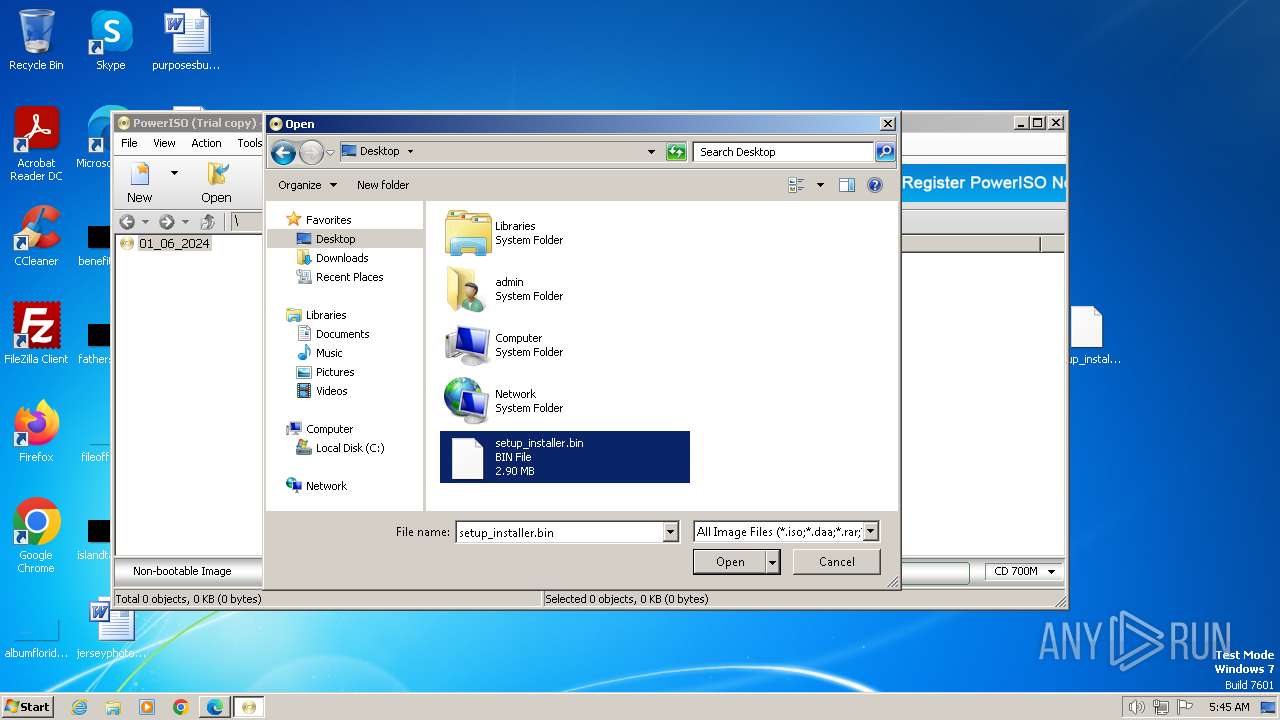The width and height of the screenshot is (1280, 720).
Task: Select Computer node in navigation pane
Action: coord(329,429)
